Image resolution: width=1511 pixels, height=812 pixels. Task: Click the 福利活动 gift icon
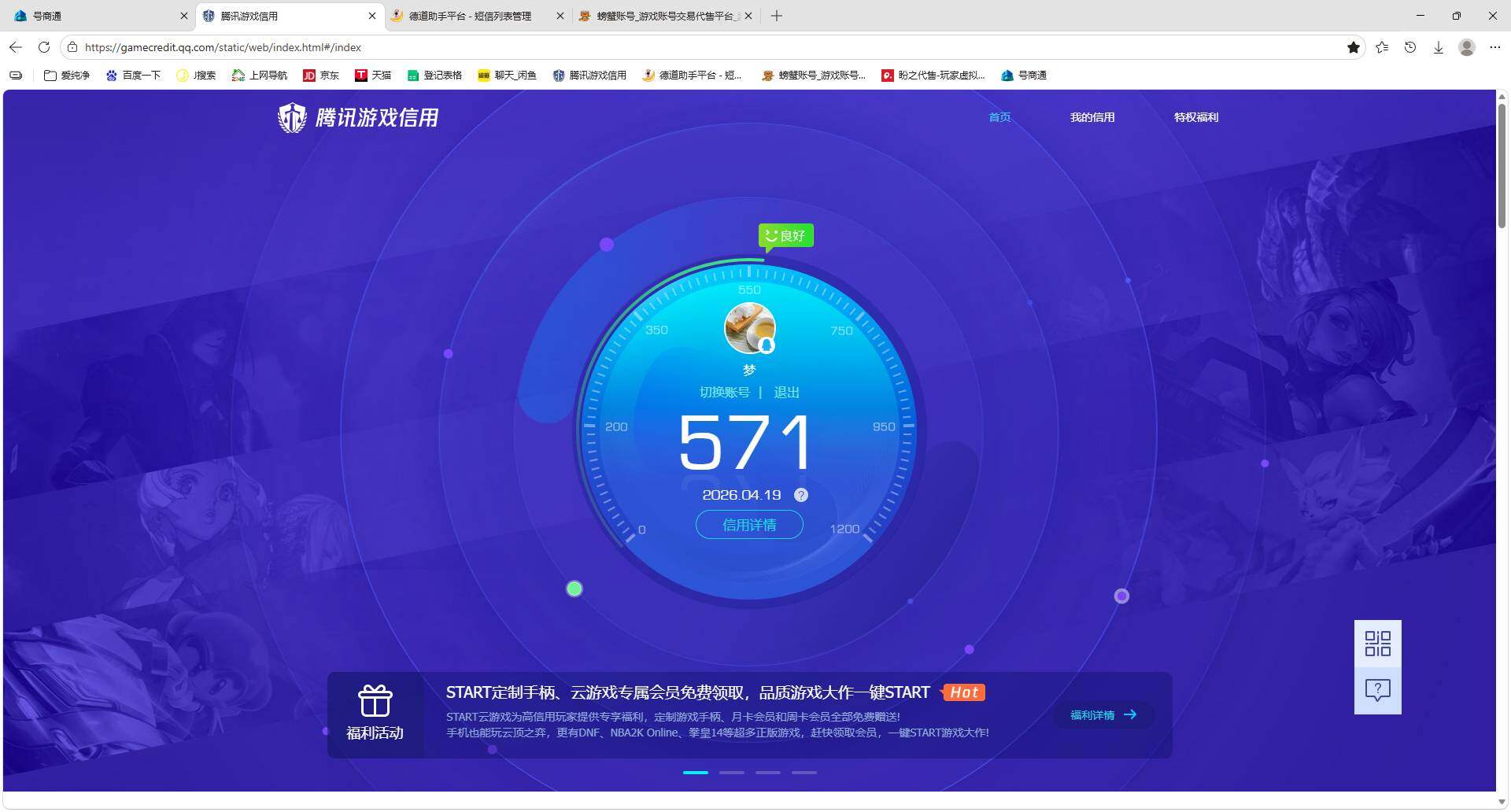click(x=375, y=700)
